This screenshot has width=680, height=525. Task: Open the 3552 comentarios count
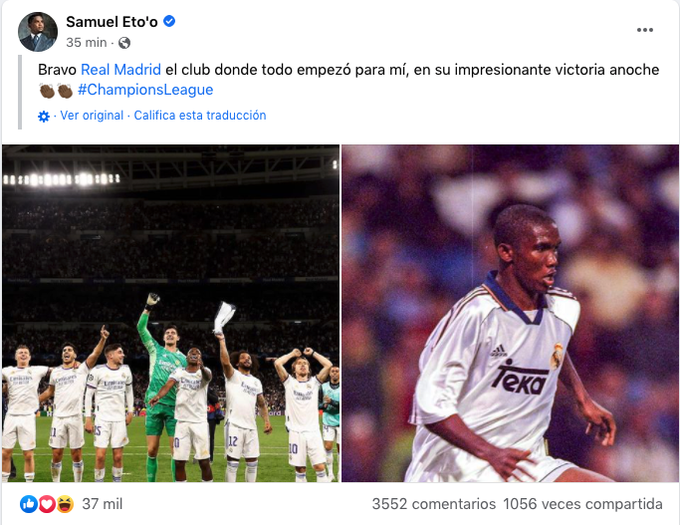coord(434,504)
